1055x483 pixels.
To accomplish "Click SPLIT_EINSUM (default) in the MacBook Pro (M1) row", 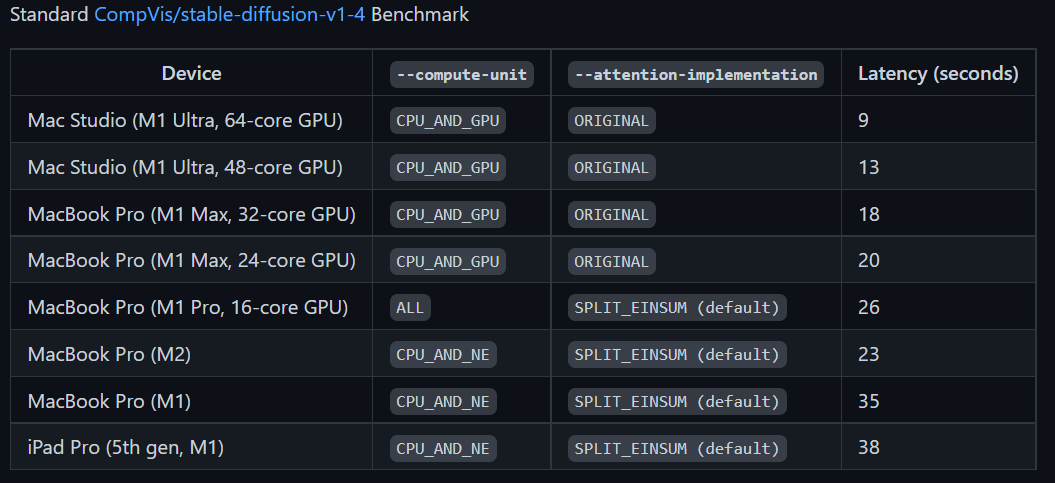I will [x=677, y=402].
